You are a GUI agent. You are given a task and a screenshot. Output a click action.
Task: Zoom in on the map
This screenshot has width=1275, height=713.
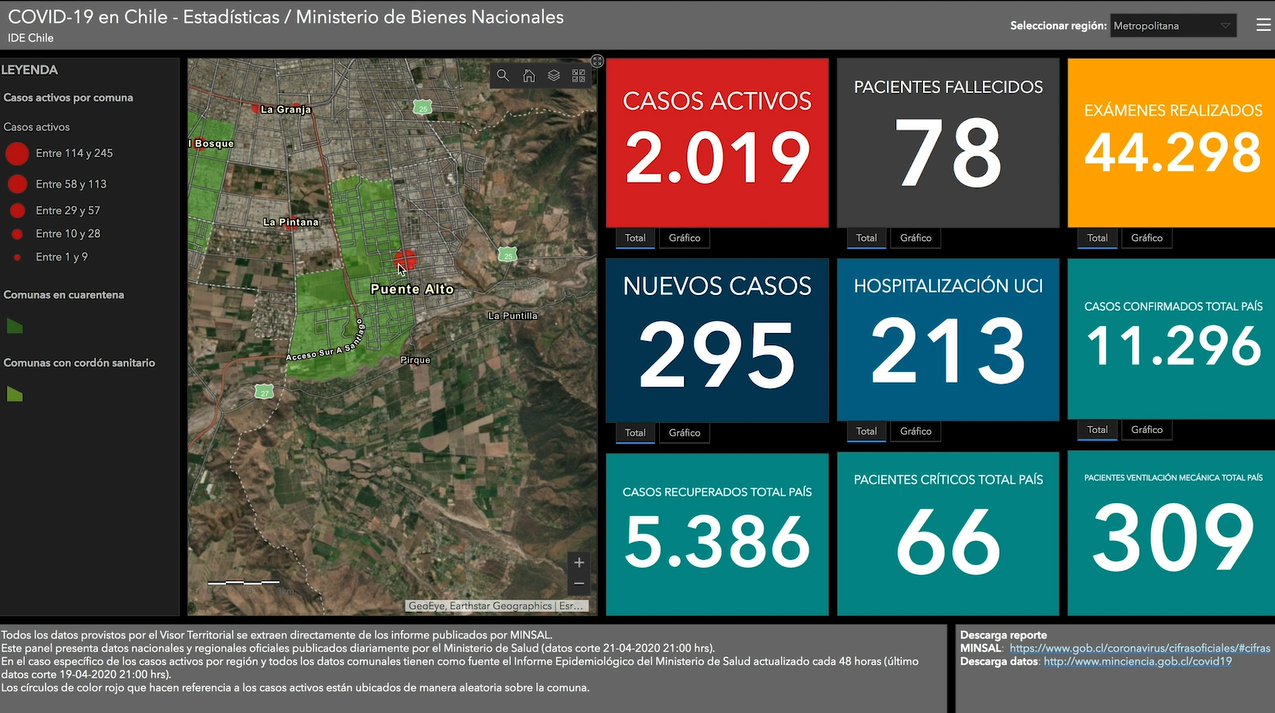click(579, 563)
